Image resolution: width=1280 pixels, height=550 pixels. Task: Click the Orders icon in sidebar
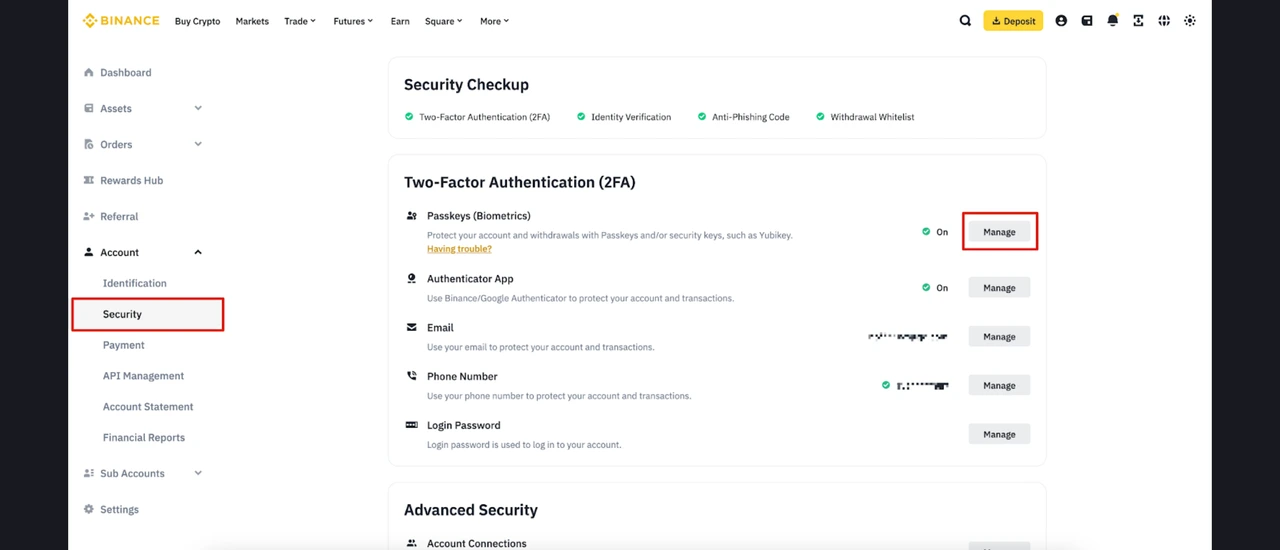(89, 144)
